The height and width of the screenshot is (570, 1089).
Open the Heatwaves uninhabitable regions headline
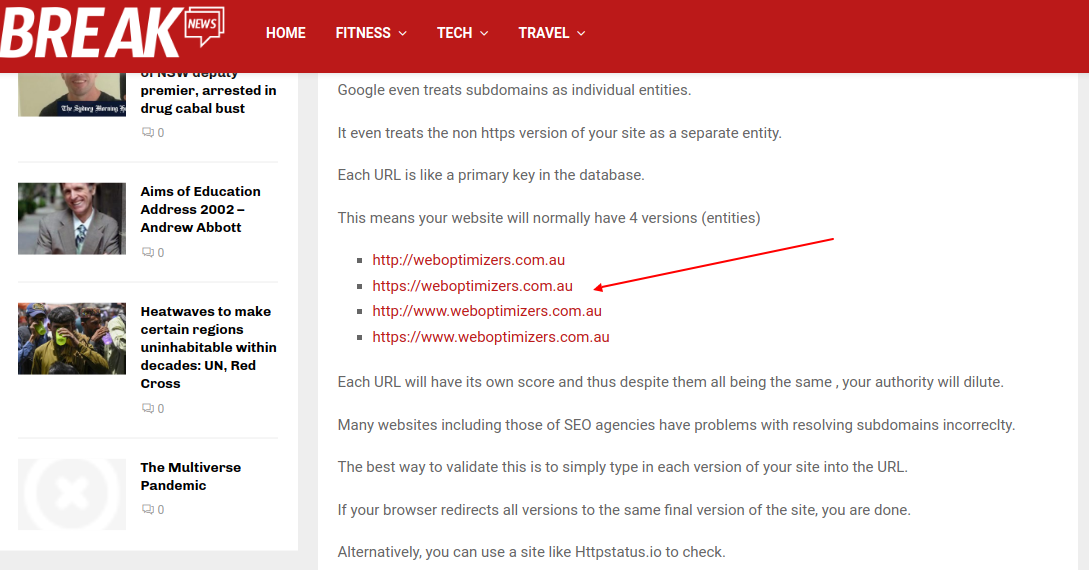point(208,347)
